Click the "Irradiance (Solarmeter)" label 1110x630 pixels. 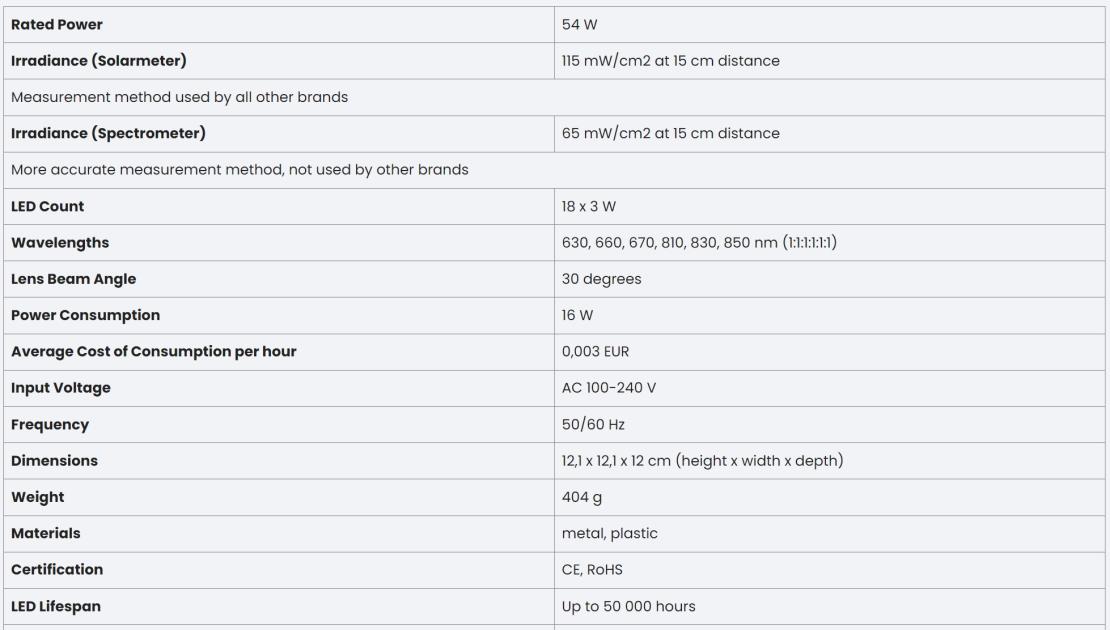coord(99,61)
